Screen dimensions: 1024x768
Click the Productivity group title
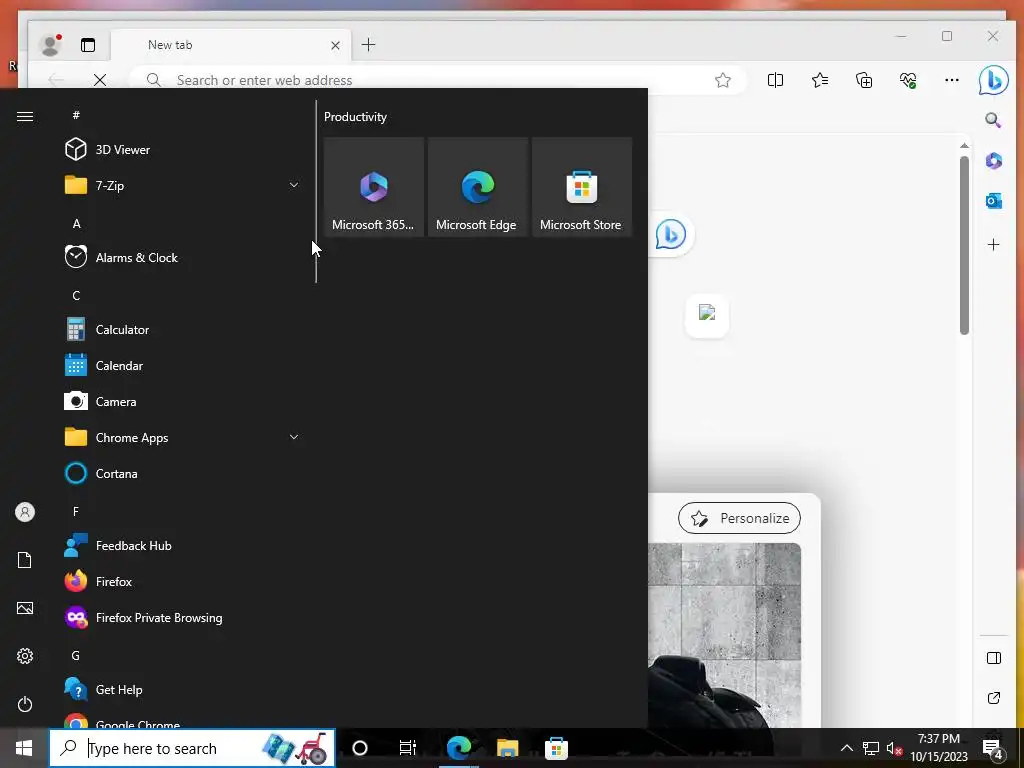coord(355,117)
